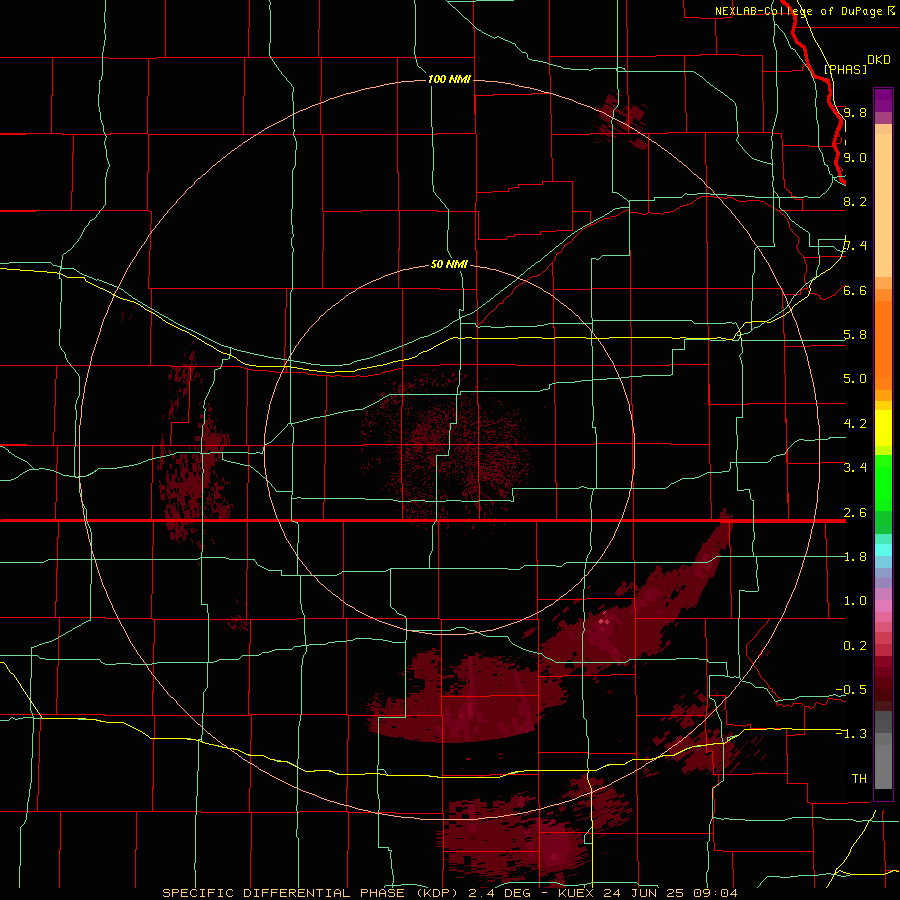900x900 pixels.
Task: Click the 5.0 value on the color scale
Action: click(x=855, y=379)
